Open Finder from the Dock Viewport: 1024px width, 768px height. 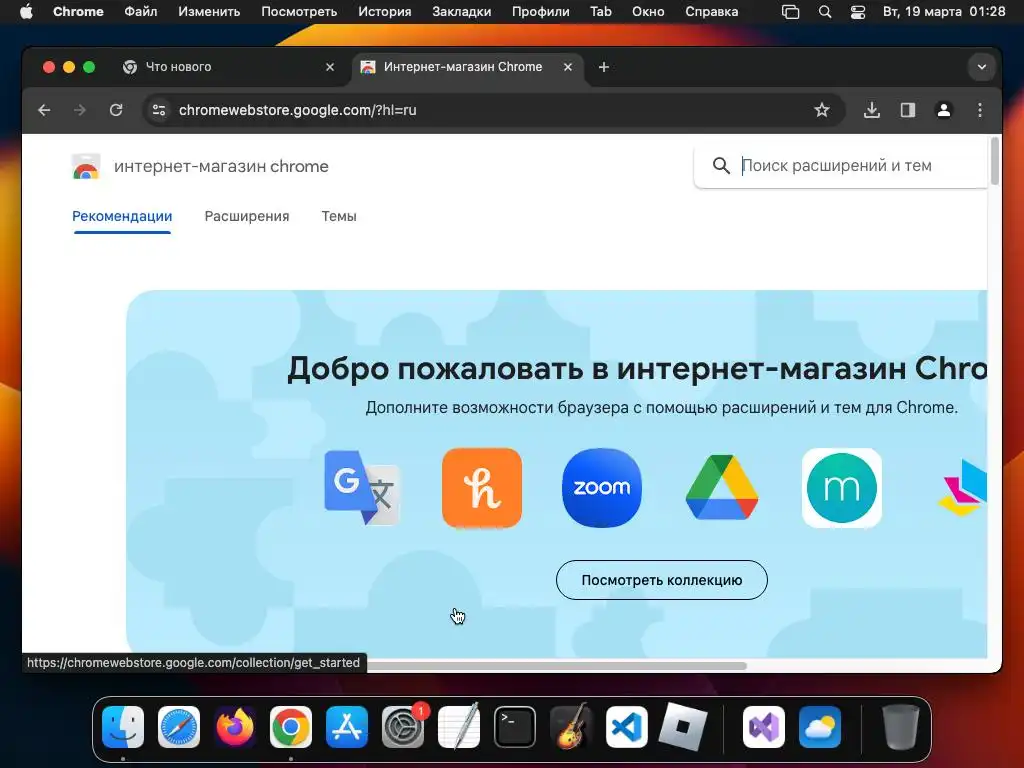[x=123, y=727]
